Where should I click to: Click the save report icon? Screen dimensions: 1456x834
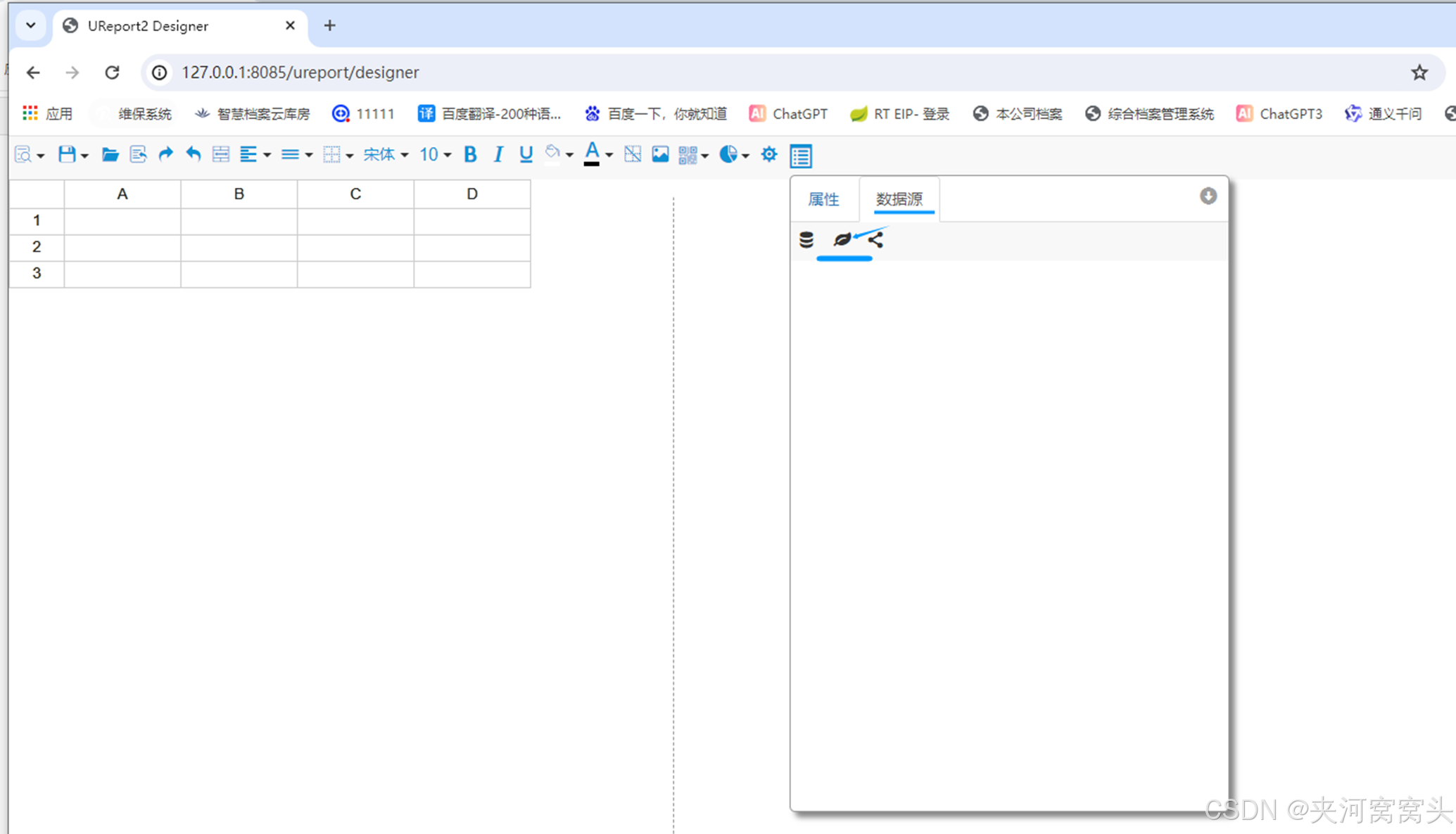pyautogui.click(x=67, y=154)
